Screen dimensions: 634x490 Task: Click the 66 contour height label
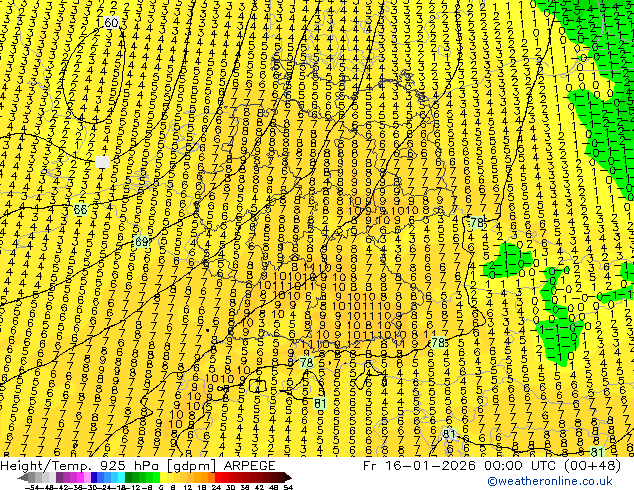(80, 209)
